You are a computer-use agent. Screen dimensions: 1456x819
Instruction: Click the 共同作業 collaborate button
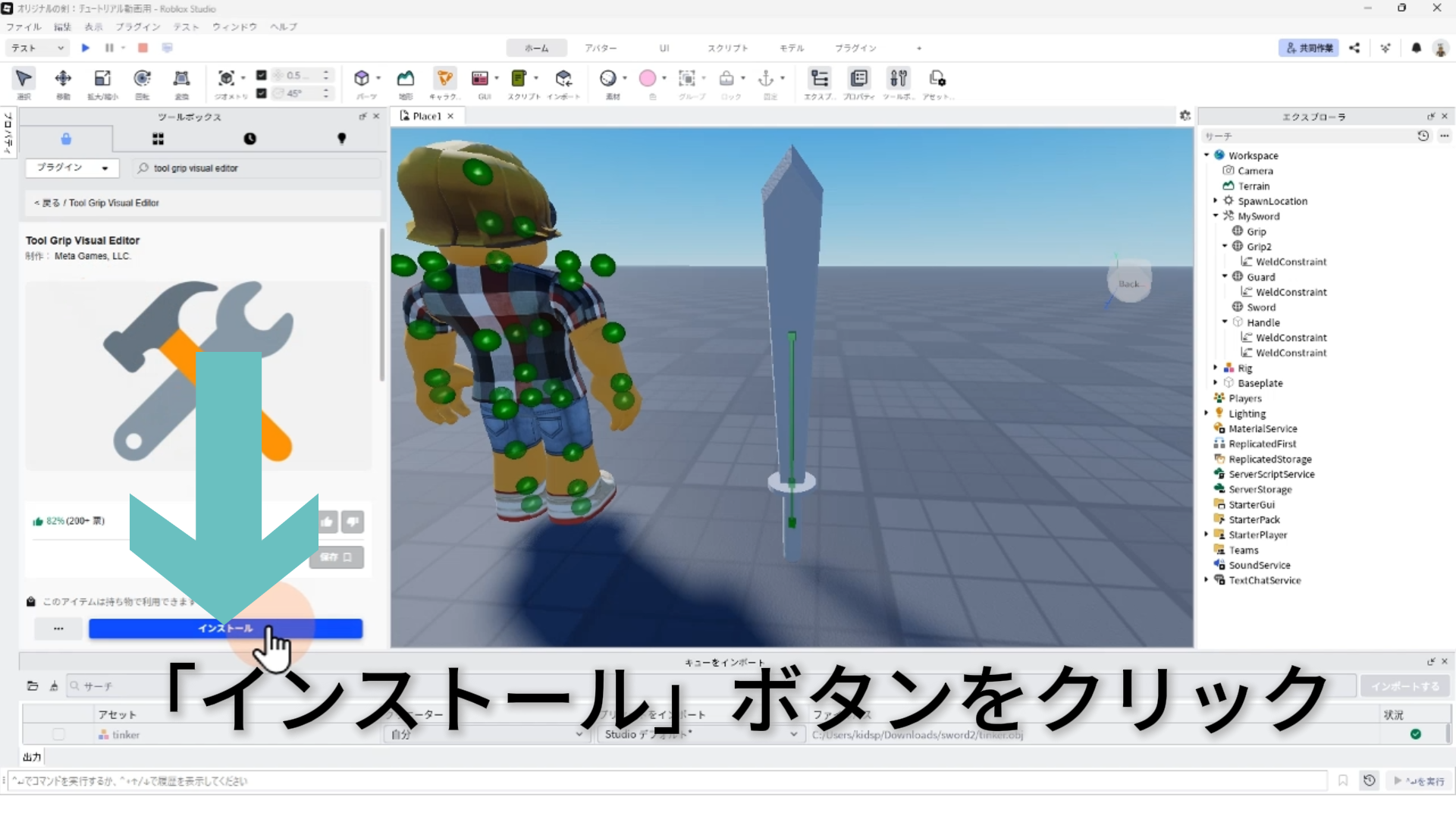point(1309,48)
